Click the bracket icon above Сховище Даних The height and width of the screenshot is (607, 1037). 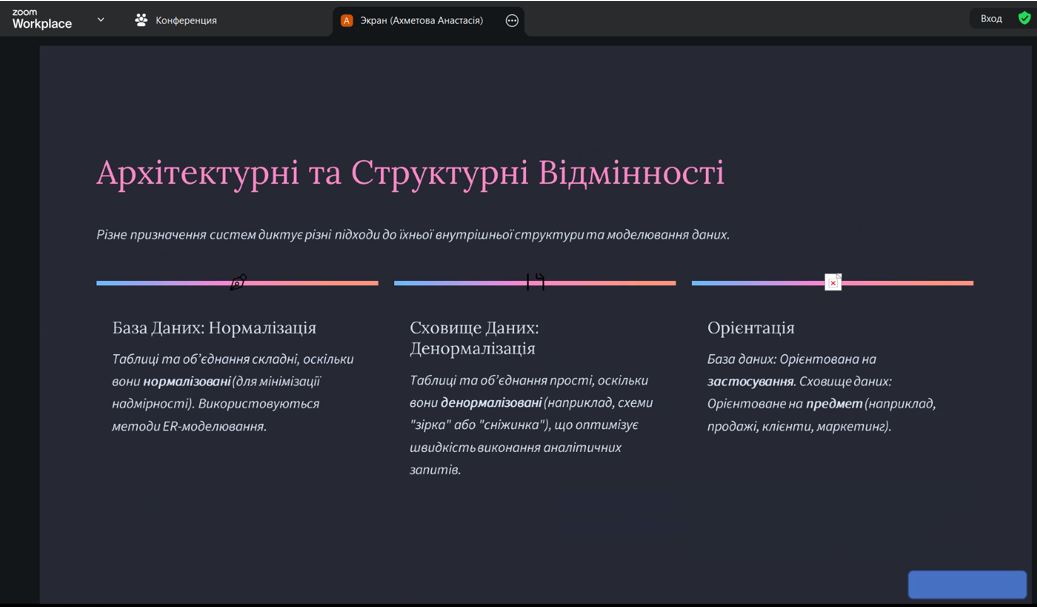535,282
